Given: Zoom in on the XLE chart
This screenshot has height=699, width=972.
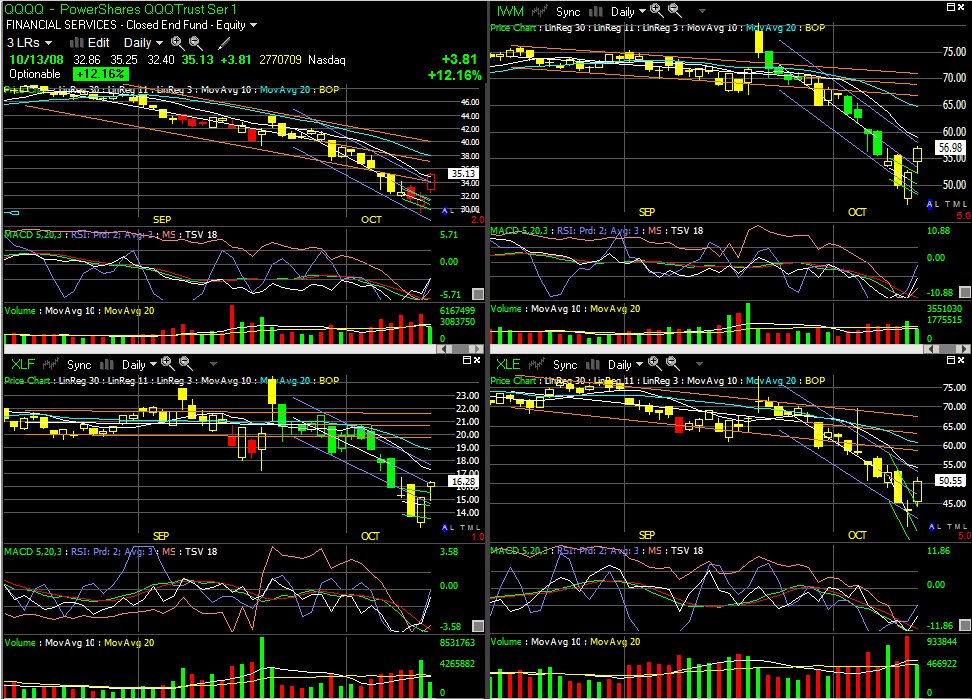Looking at the screenshot, I should click(x=655, y=364).
